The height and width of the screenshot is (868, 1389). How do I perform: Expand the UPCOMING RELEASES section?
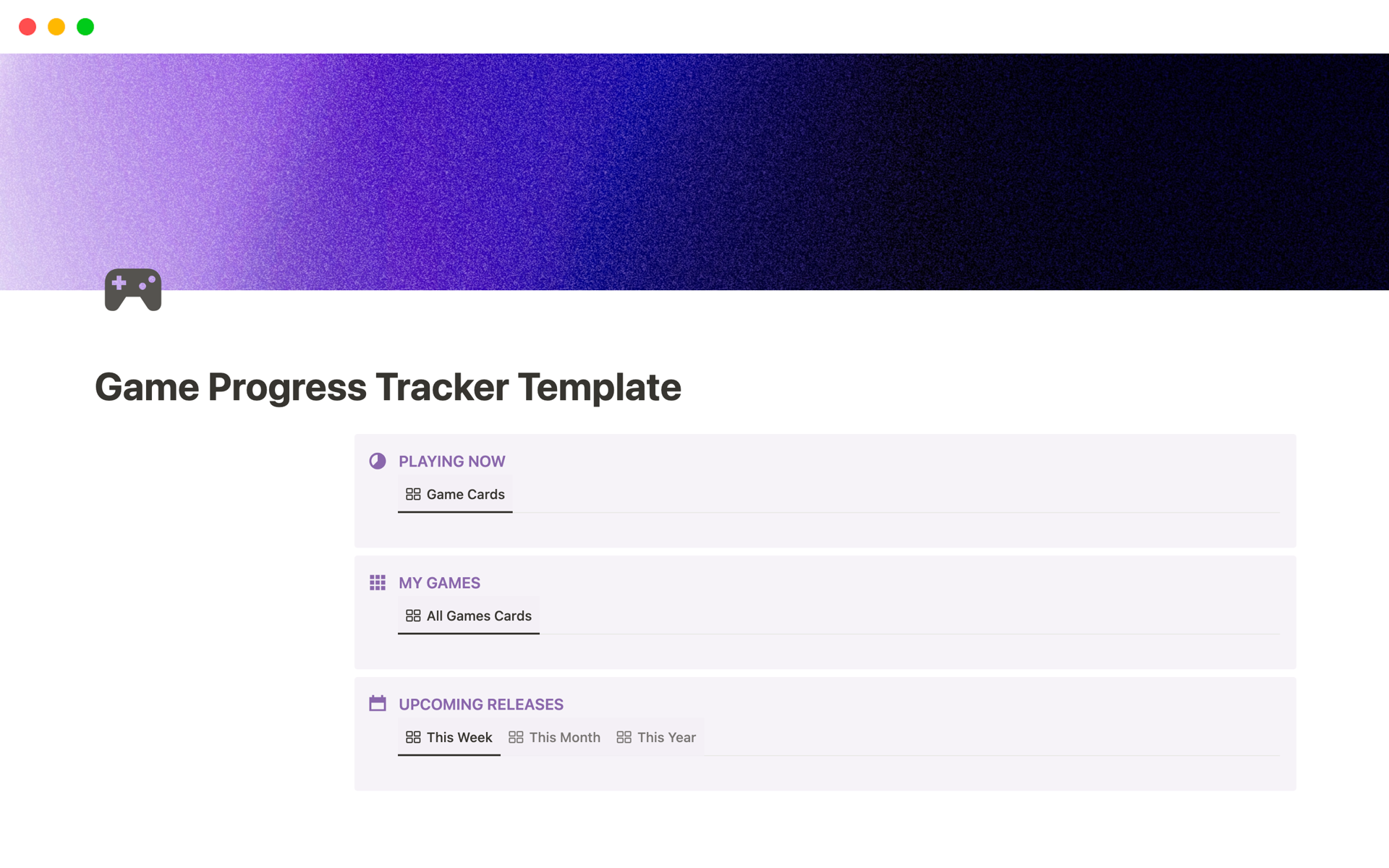pyautogui.click(x=480, y=704)
